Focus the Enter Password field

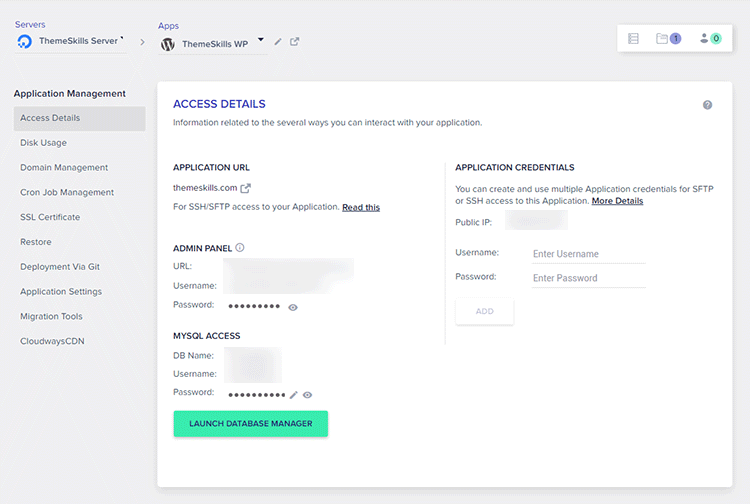[589, 278]
